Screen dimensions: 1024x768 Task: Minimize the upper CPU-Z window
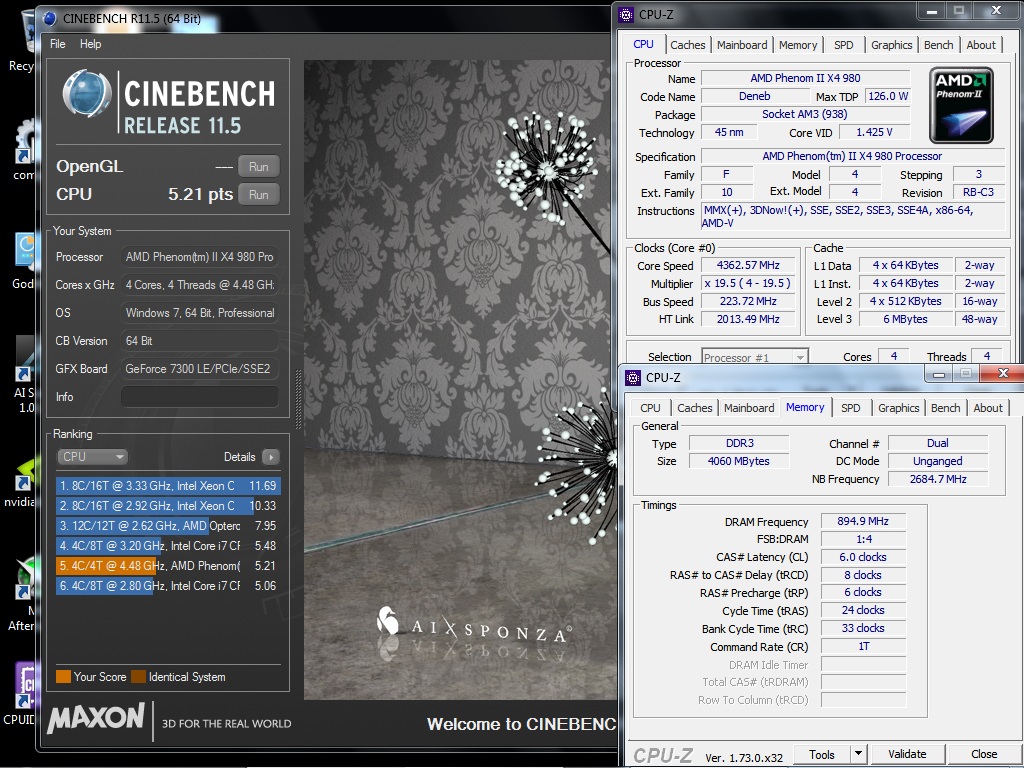tap(932, 11)
